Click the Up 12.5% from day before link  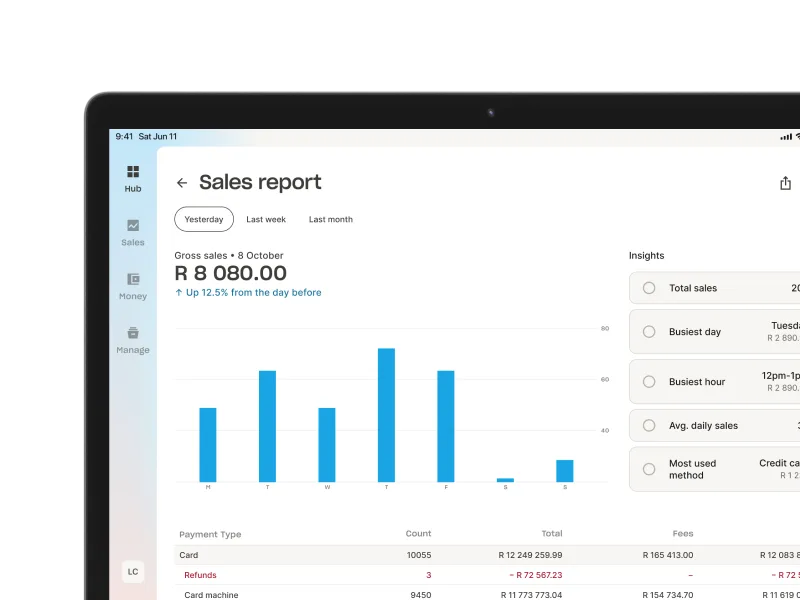tap(248, 293)
